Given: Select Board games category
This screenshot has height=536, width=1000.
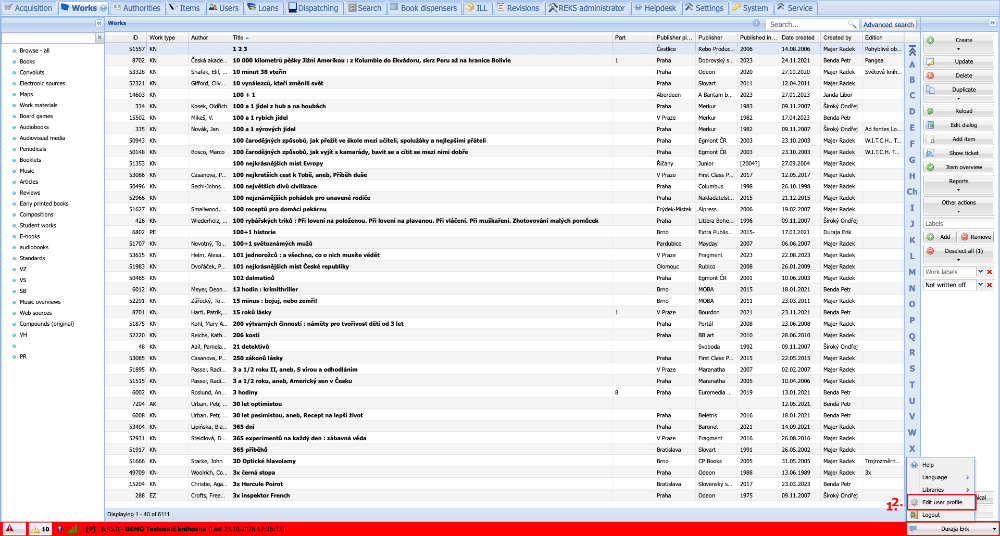Looking at the screenshot, I should [x=36, y=116].
